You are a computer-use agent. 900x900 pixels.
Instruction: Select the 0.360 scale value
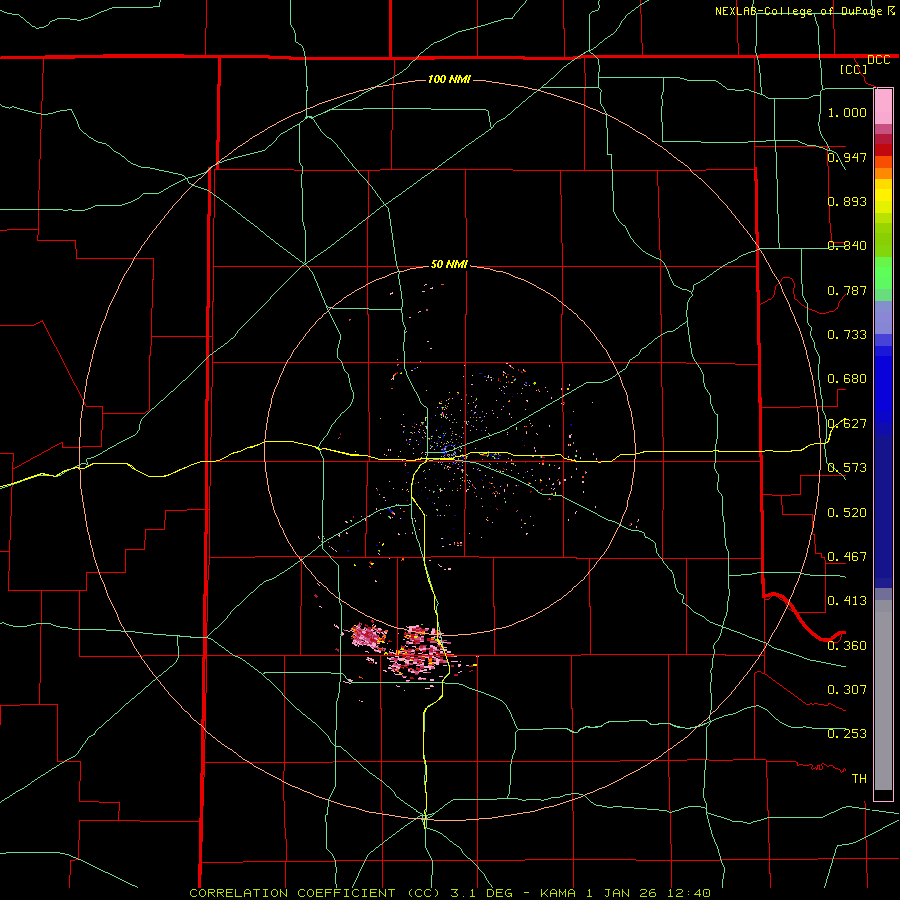pyautogui.click(x=847, y=646)
